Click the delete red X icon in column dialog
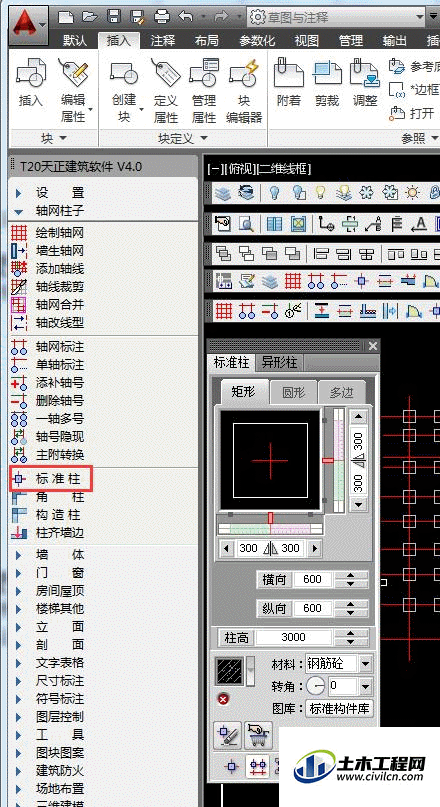Viewport: 440px width, 807px height. coord(223,699)
